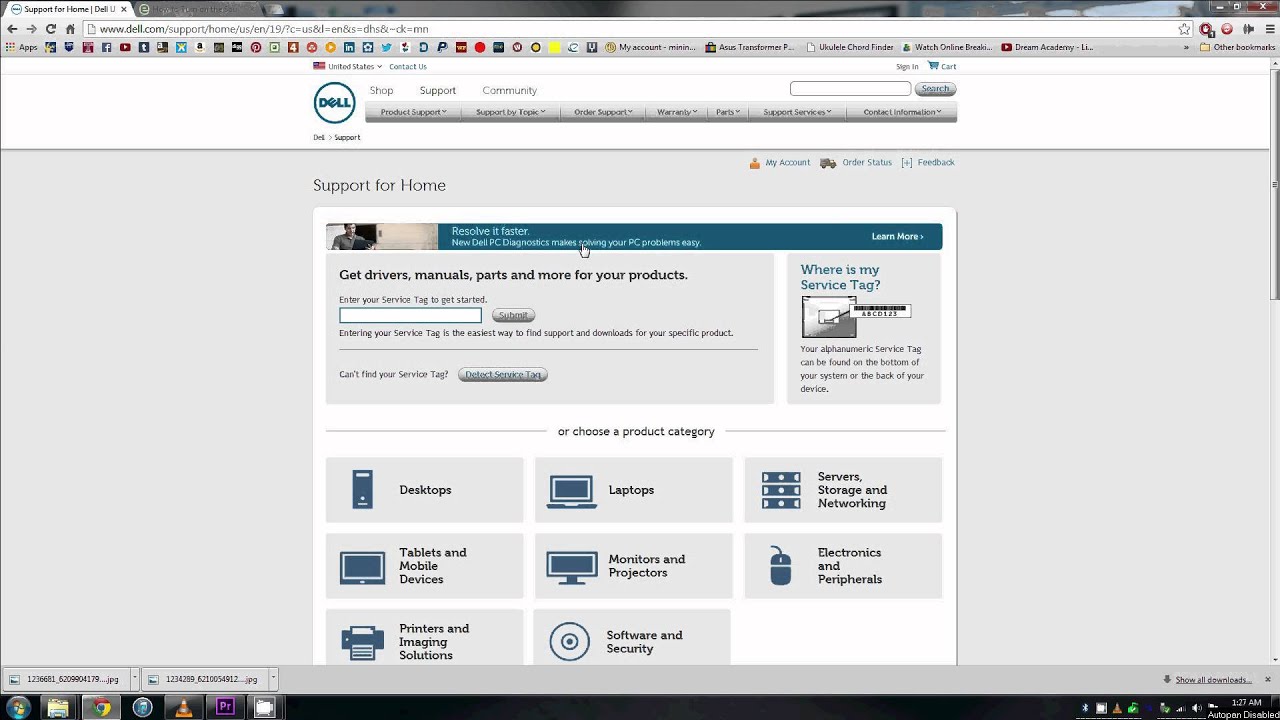Click the Support breadcrumb link
Viewport: 1280px width, 720px height.
click(347, 137)
